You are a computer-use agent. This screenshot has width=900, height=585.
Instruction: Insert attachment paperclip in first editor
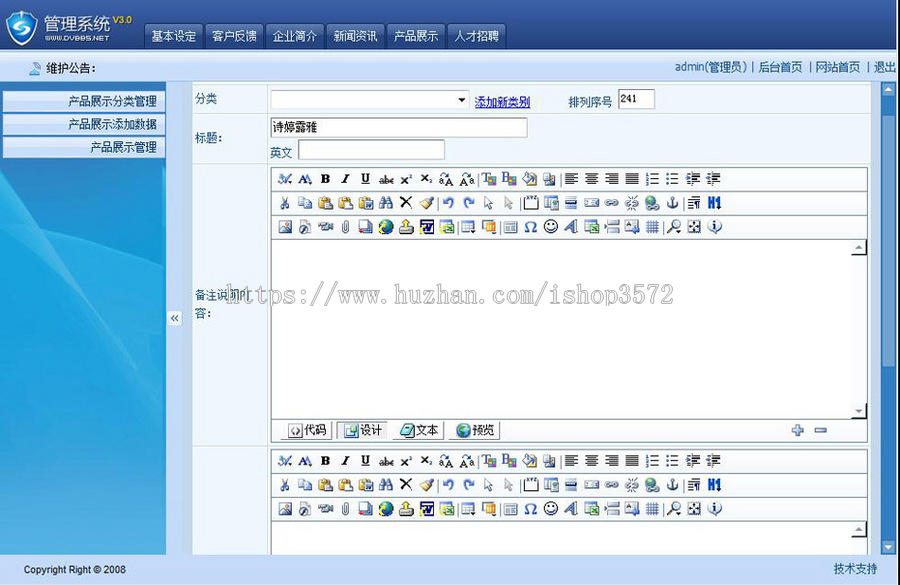345,227
